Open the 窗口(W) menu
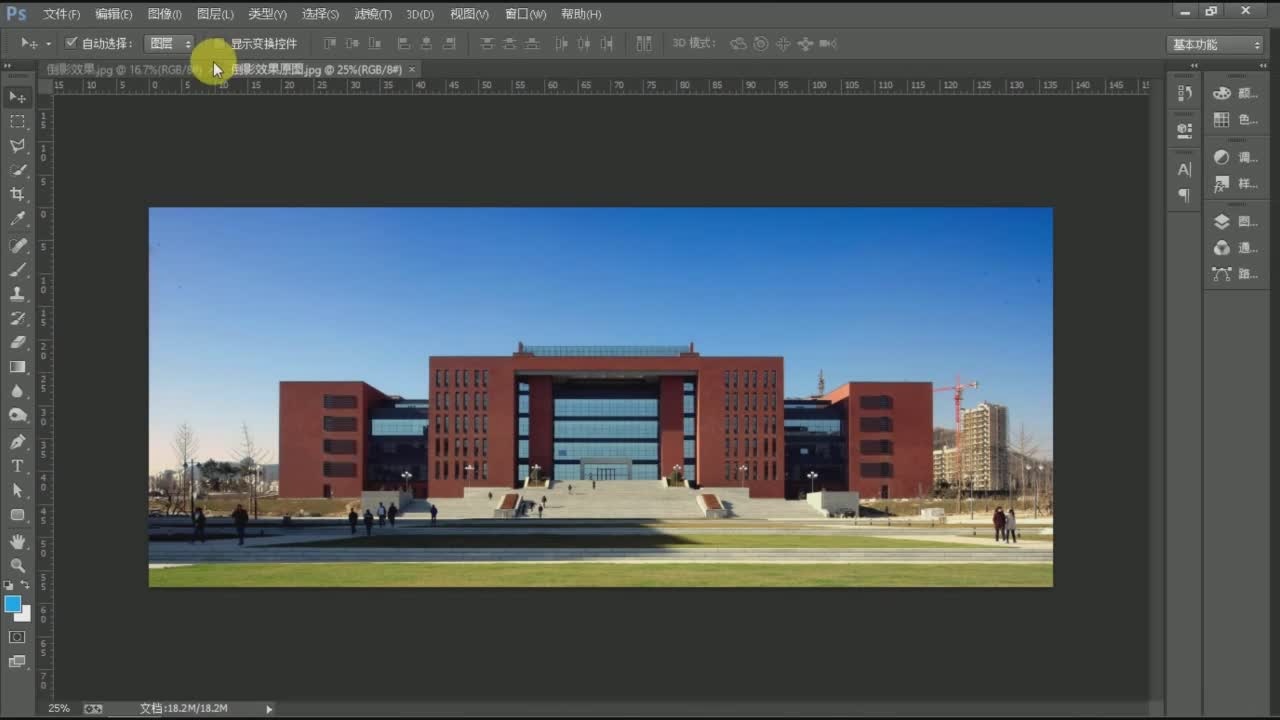Screen dimensions: 1280x720 (526, 14)
